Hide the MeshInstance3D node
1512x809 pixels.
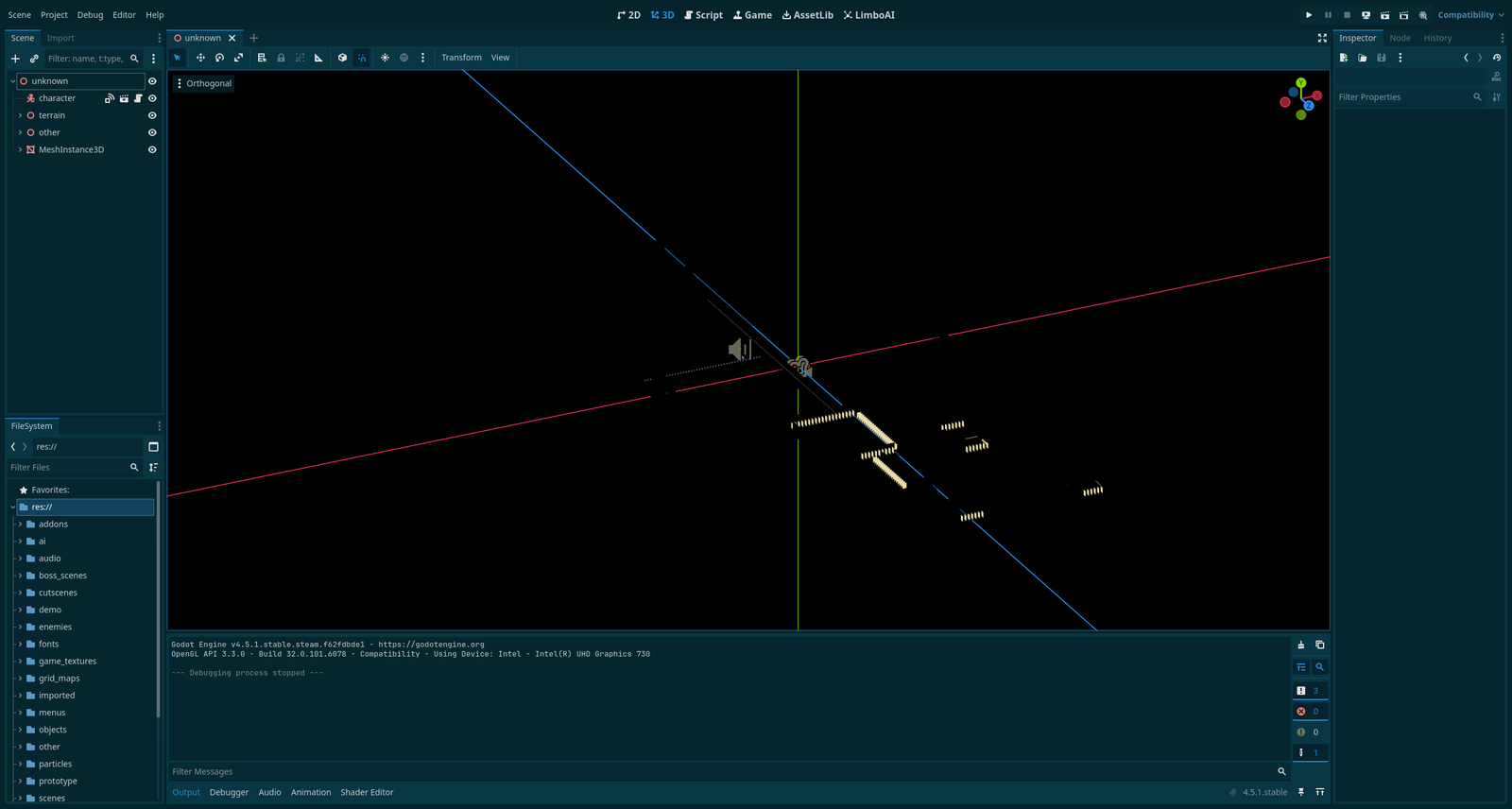coord(152,149)
